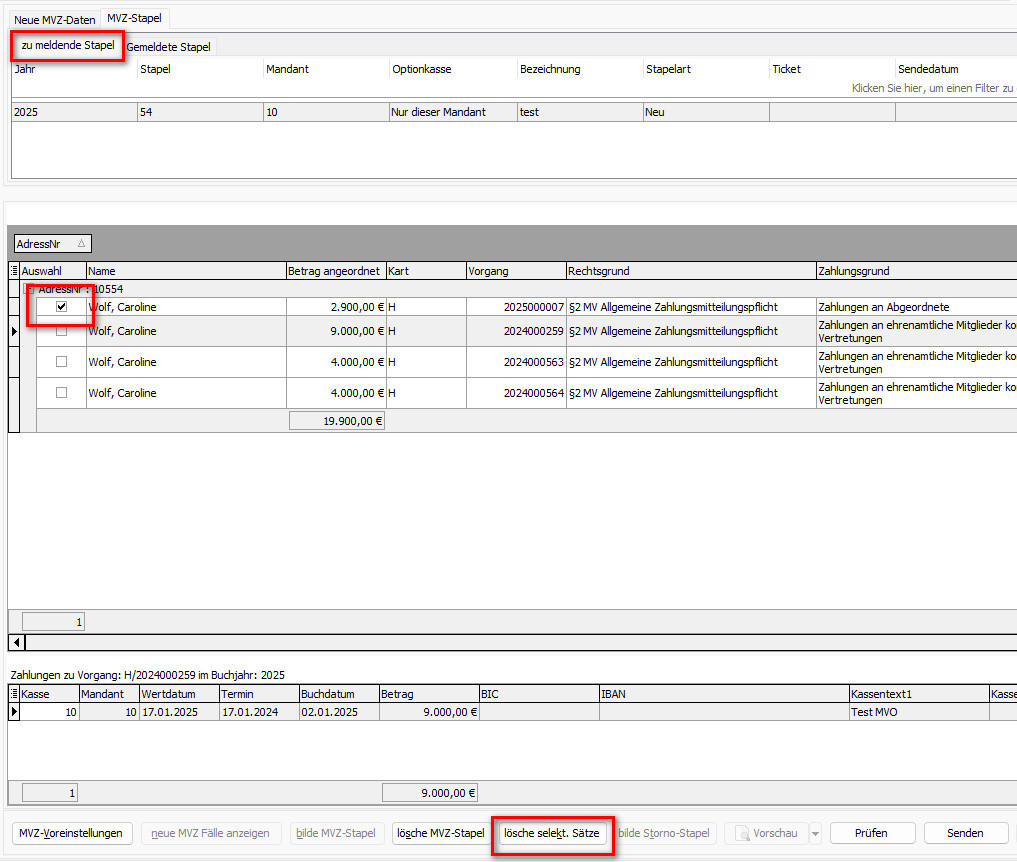Select the zu meldende Stapel subtab

pos(67,45)
